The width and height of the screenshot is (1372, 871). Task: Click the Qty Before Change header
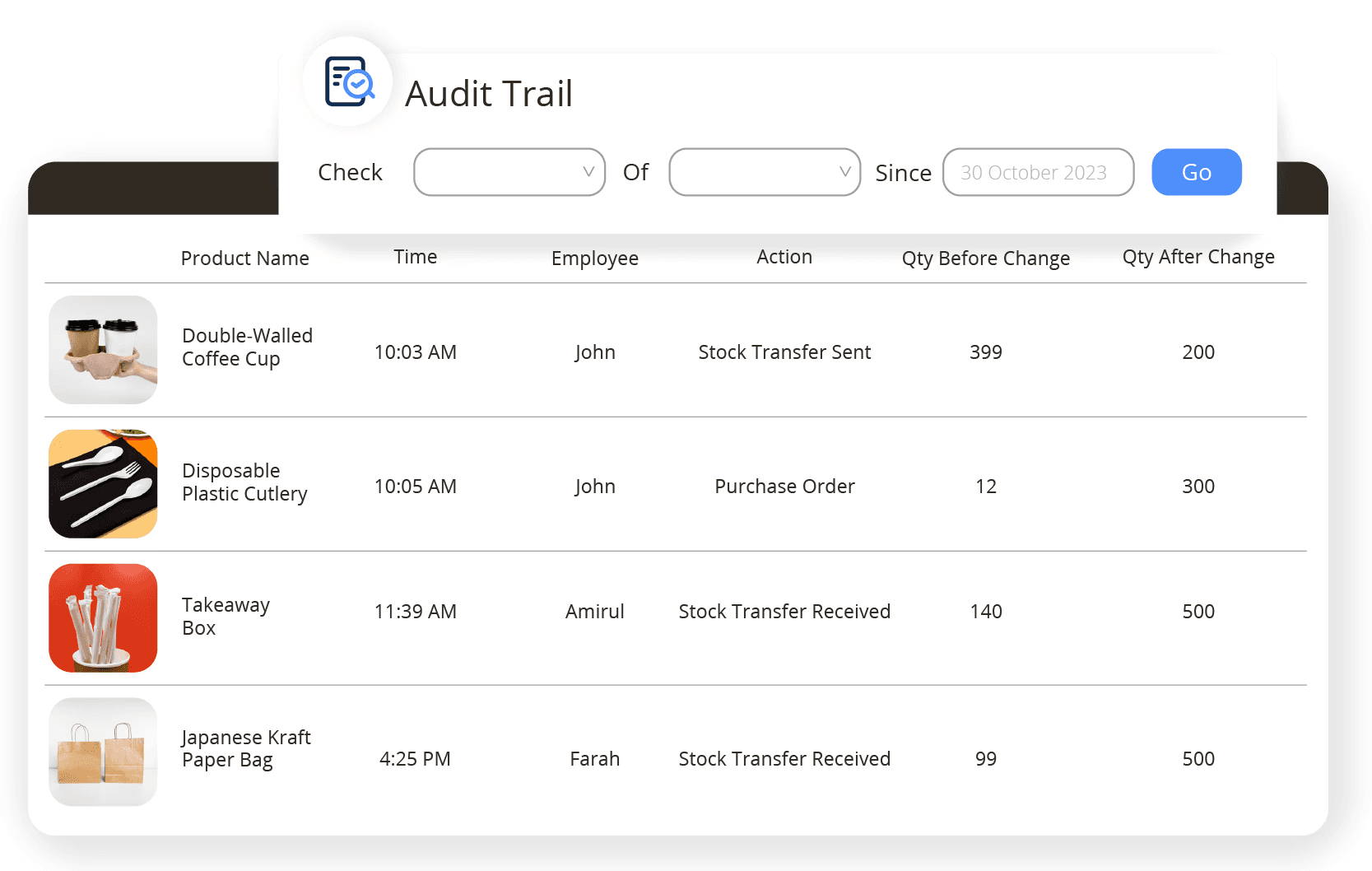pyautogui.click(x=986, y=258)
